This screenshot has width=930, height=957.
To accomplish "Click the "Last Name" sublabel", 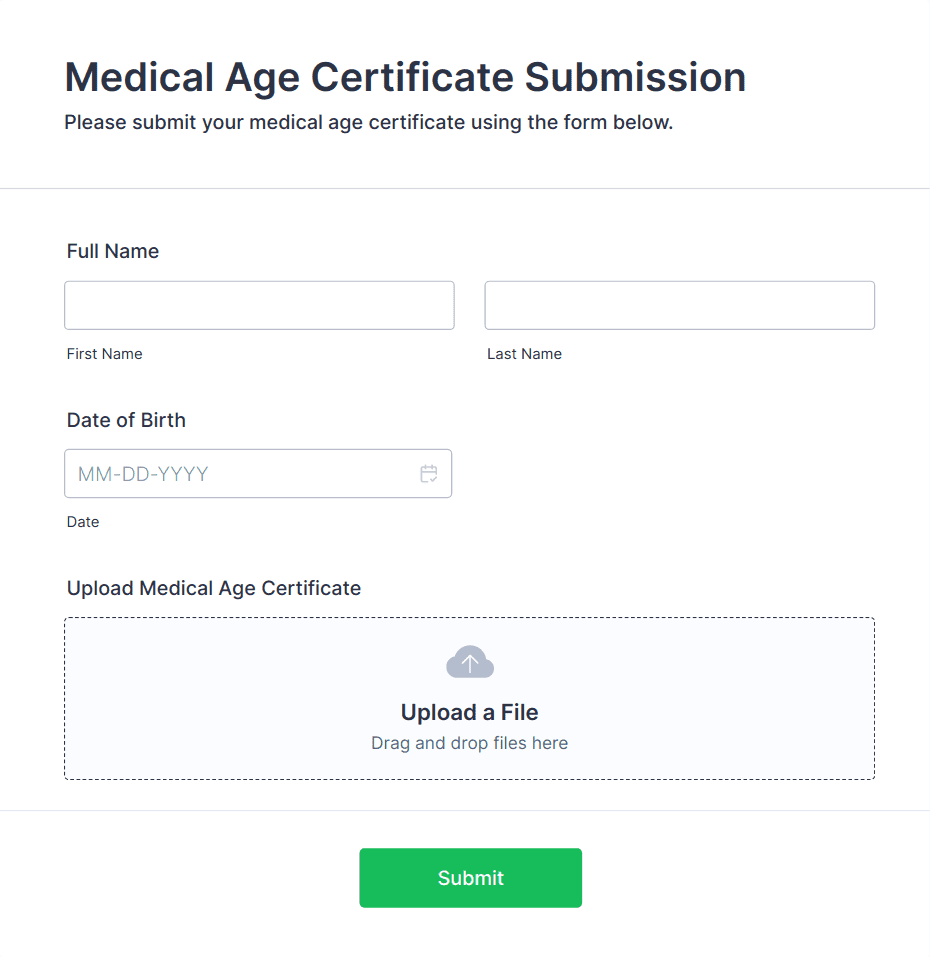I will coord(524,354).
